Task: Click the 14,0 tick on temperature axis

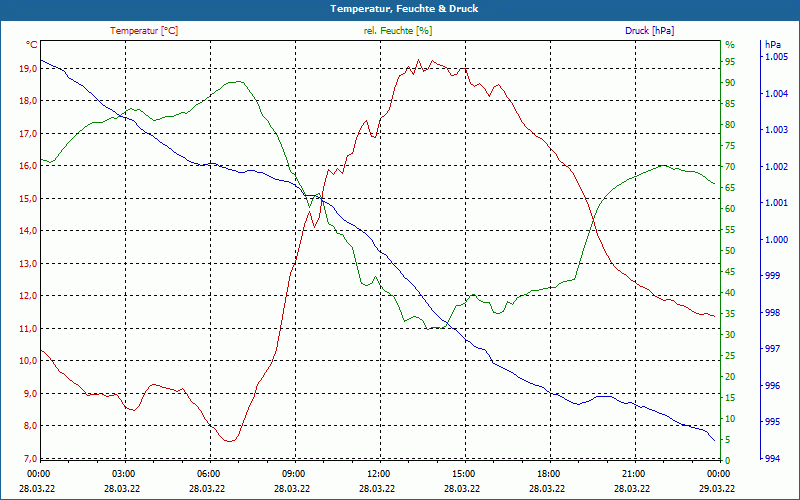Action: coord(29,231)
